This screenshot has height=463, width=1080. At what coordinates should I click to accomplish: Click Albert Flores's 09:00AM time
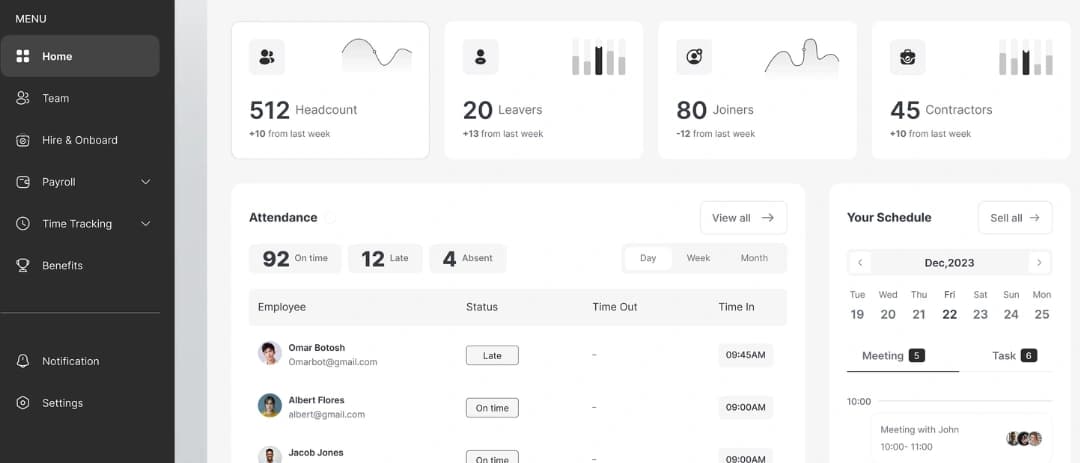(745, 408)
